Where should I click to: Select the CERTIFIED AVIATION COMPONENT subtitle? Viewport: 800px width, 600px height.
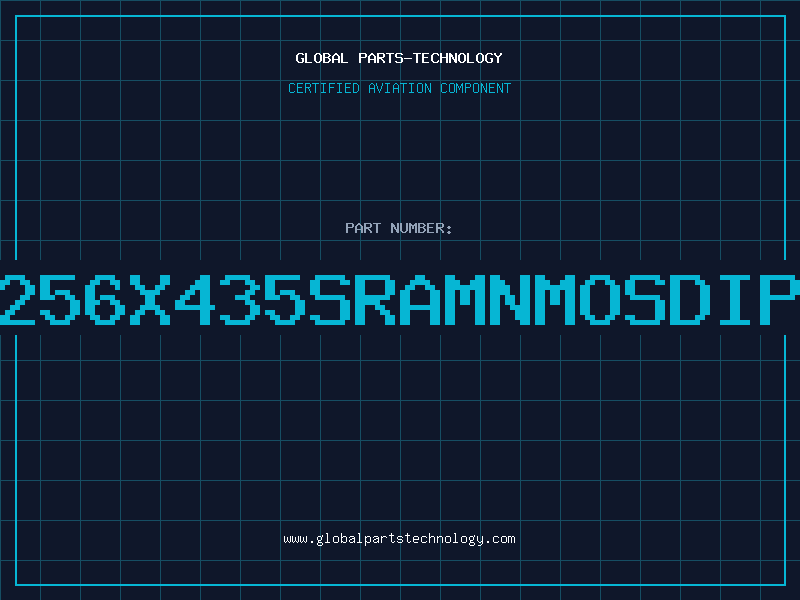(399, 88)
